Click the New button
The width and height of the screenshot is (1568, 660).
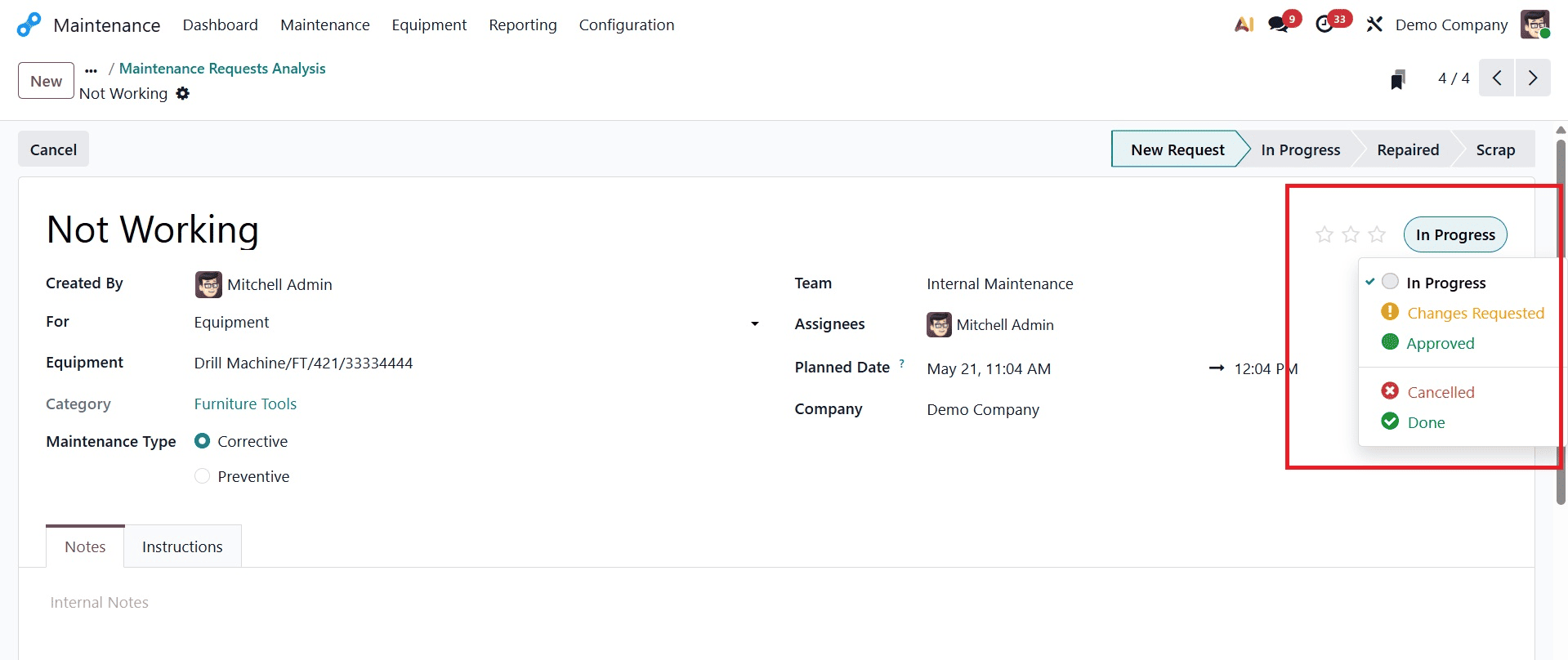tap(46, 81)
